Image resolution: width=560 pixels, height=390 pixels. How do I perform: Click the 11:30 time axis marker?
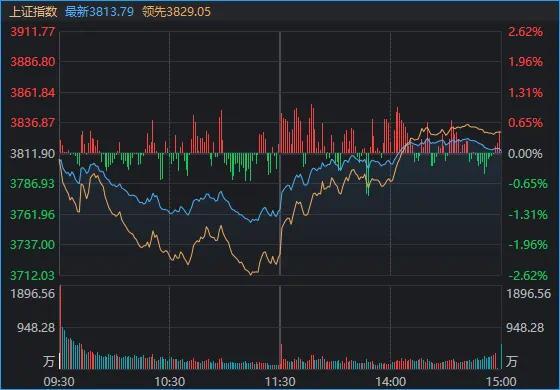[280, 382]
